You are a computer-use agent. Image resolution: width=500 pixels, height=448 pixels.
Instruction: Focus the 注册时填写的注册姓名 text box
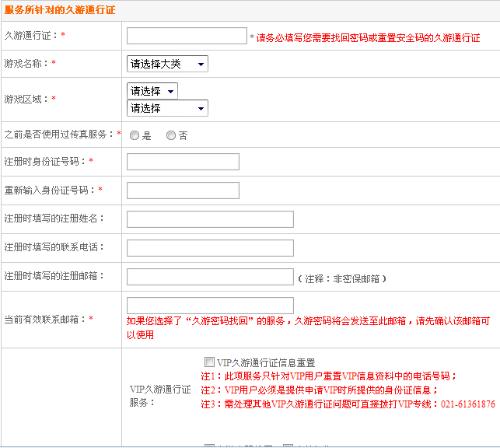[210, 219]
